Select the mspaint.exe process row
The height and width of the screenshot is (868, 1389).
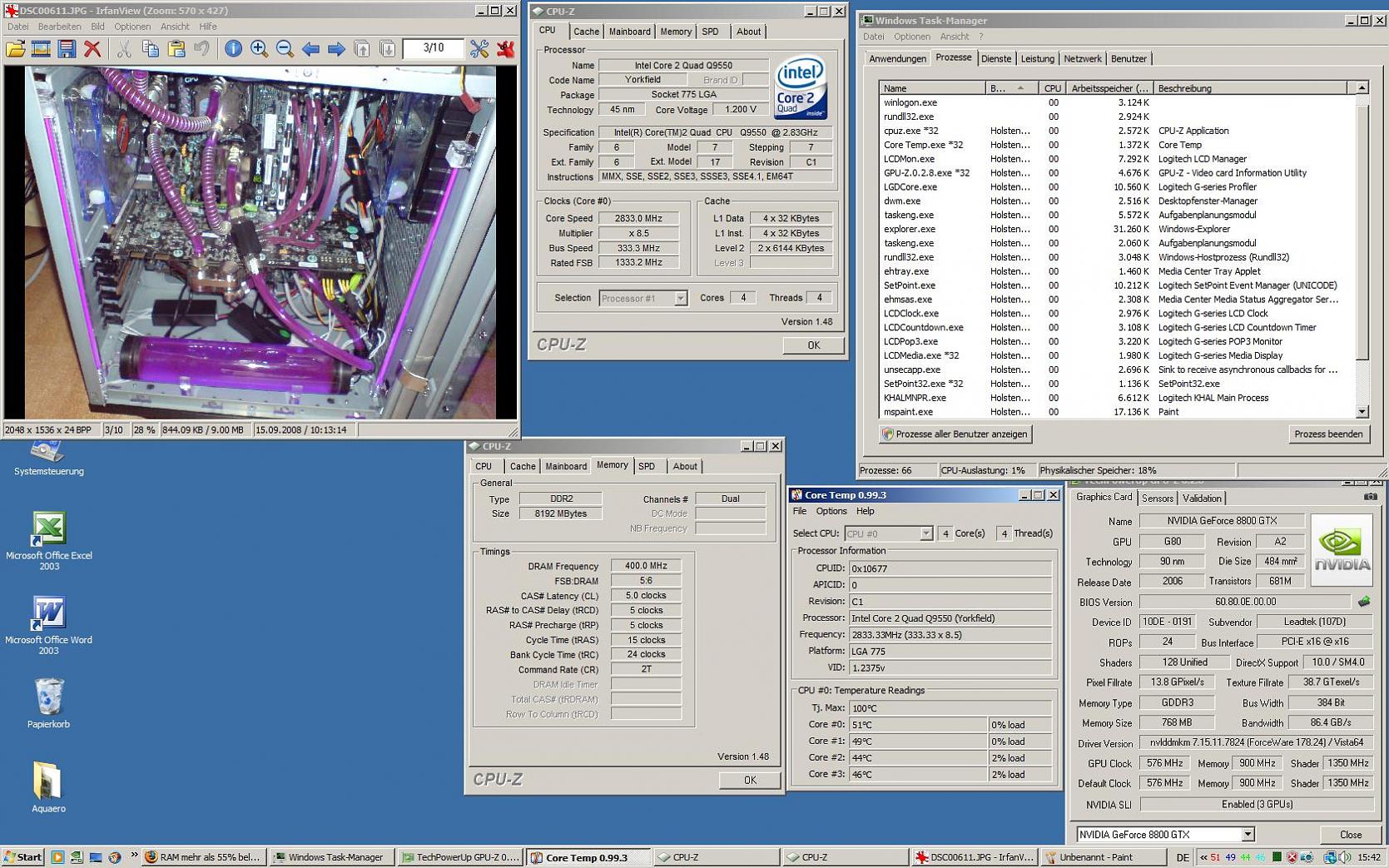(x=1117, y=412)
